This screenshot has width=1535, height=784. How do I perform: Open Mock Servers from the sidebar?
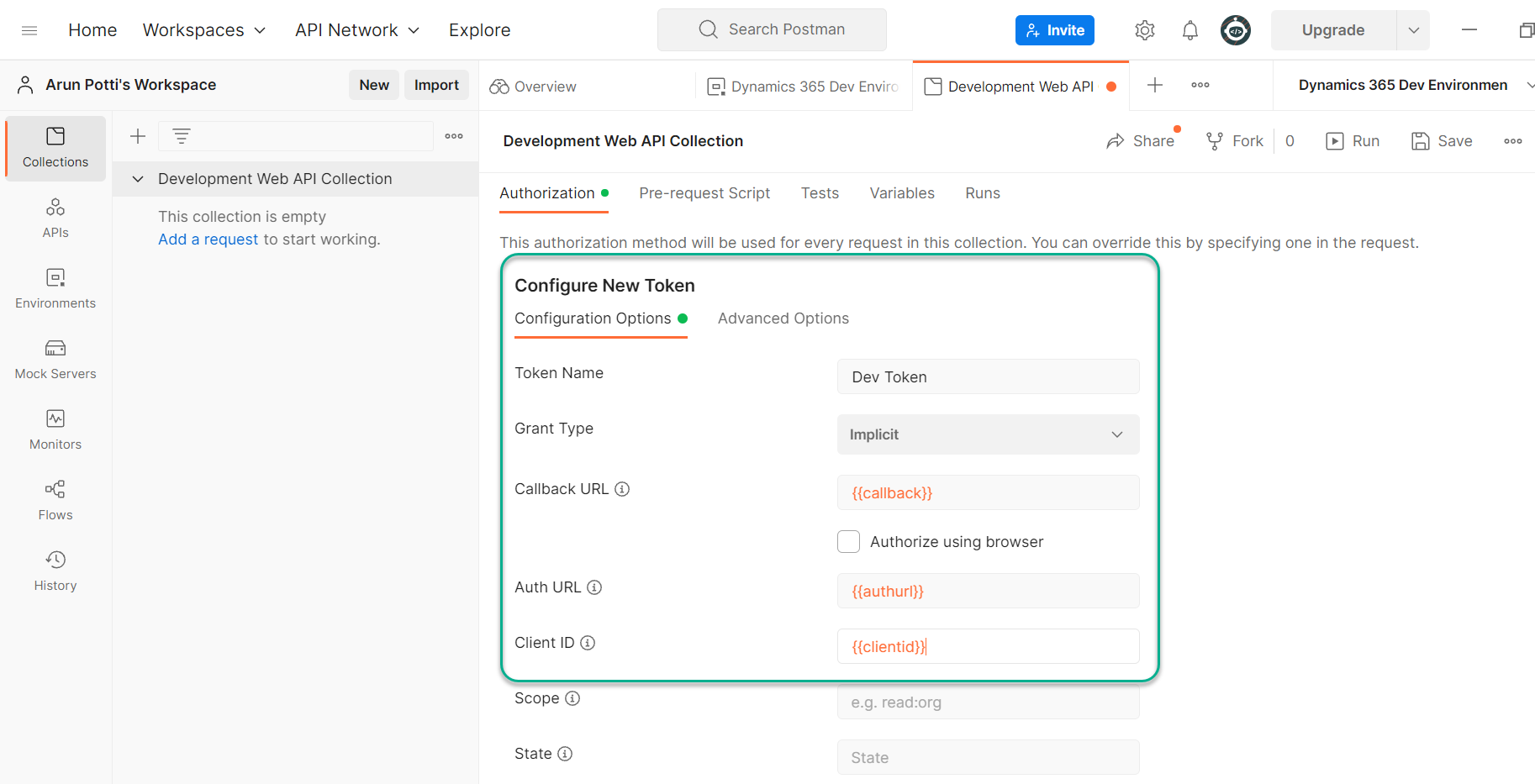tap(55, 359)
